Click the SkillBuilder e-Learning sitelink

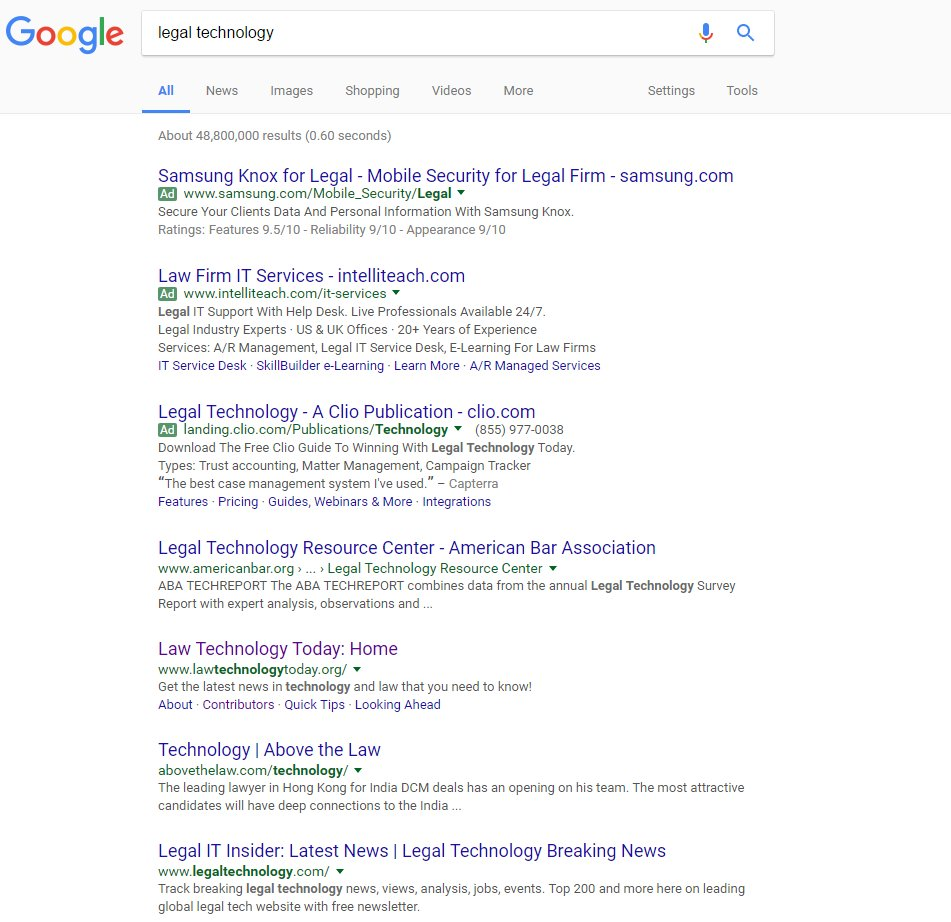tap(320, 366)
